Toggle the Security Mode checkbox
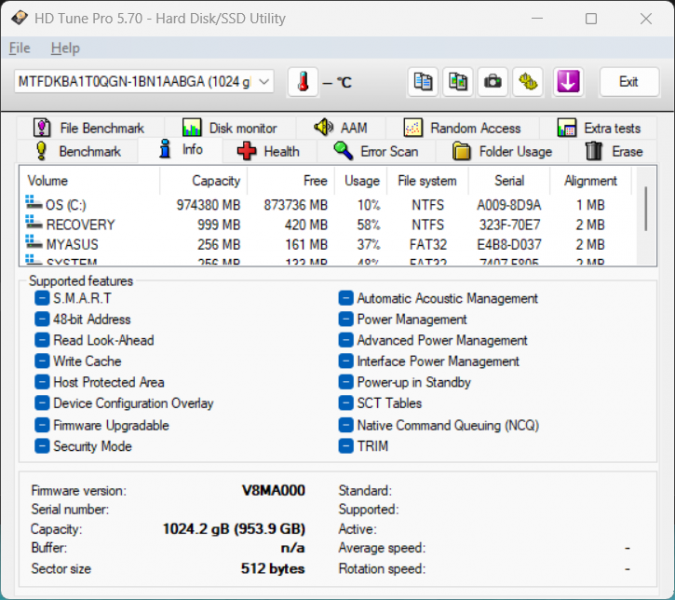 pos(42,446)
